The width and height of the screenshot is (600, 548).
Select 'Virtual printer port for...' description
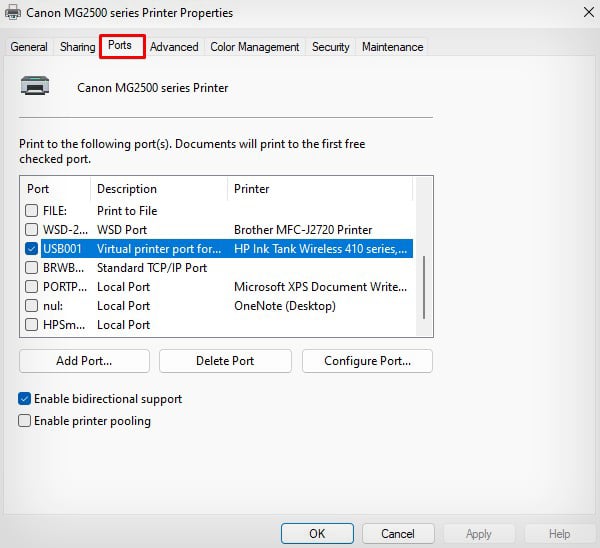click(159, 249)
